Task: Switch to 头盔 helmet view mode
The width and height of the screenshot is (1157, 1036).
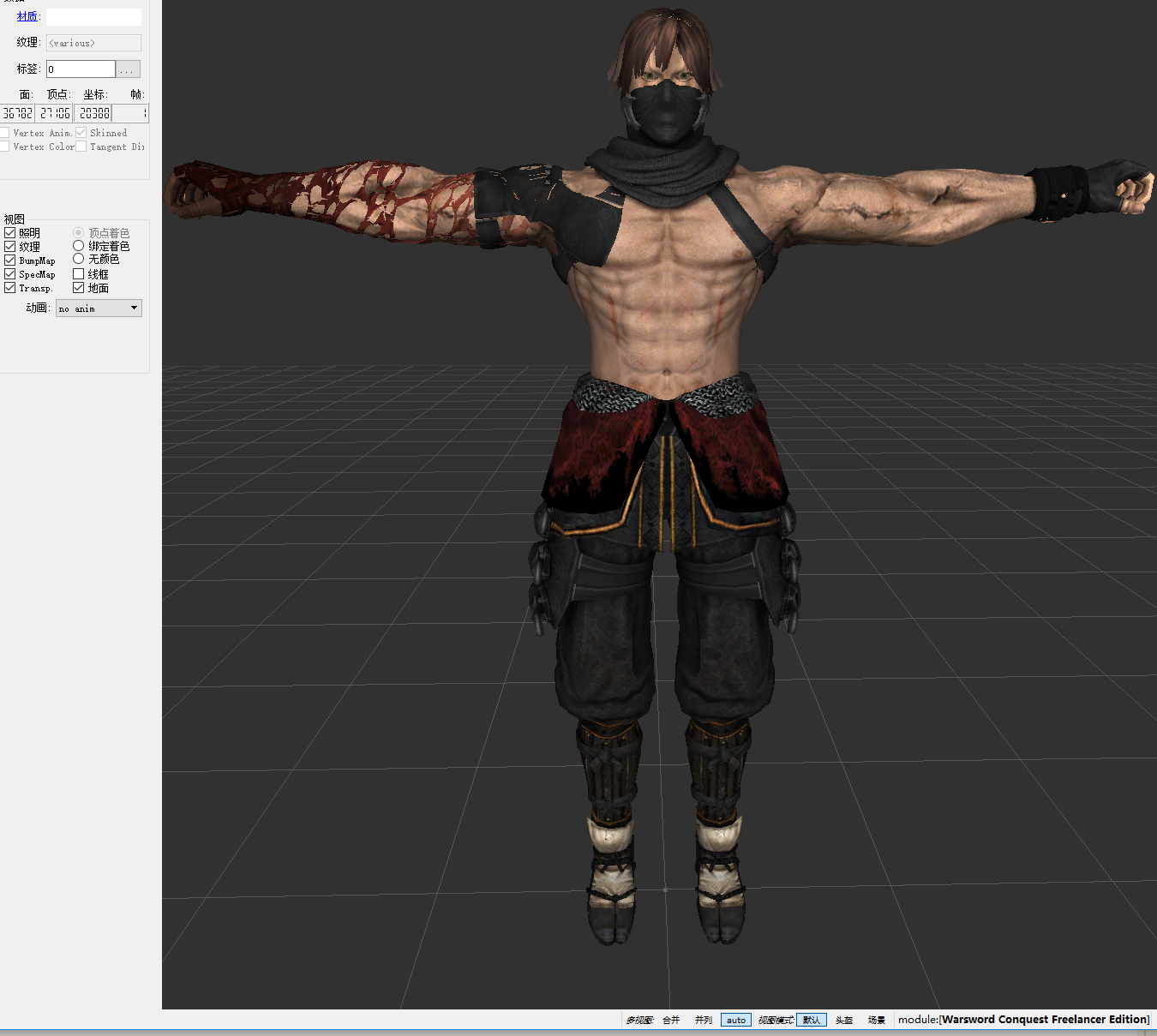Action: pos(844,1020)
